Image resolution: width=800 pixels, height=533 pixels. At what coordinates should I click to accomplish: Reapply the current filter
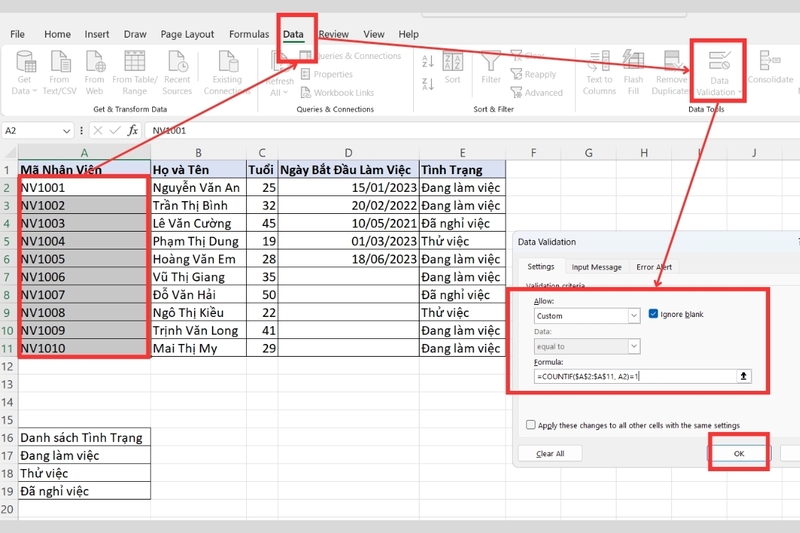(534, 74)
